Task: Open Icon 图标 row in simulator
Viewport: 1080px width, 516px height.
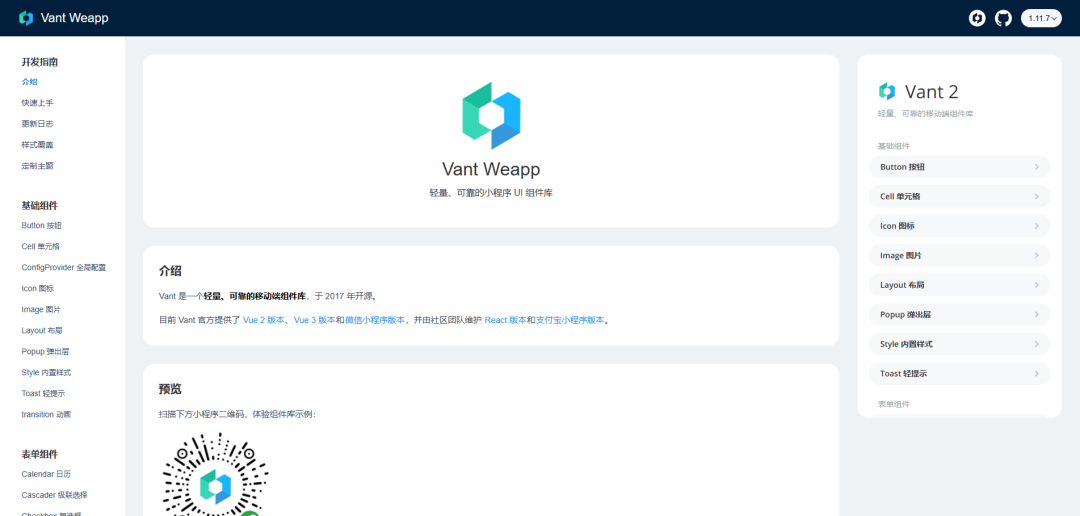Action: (x=959, y=226)
